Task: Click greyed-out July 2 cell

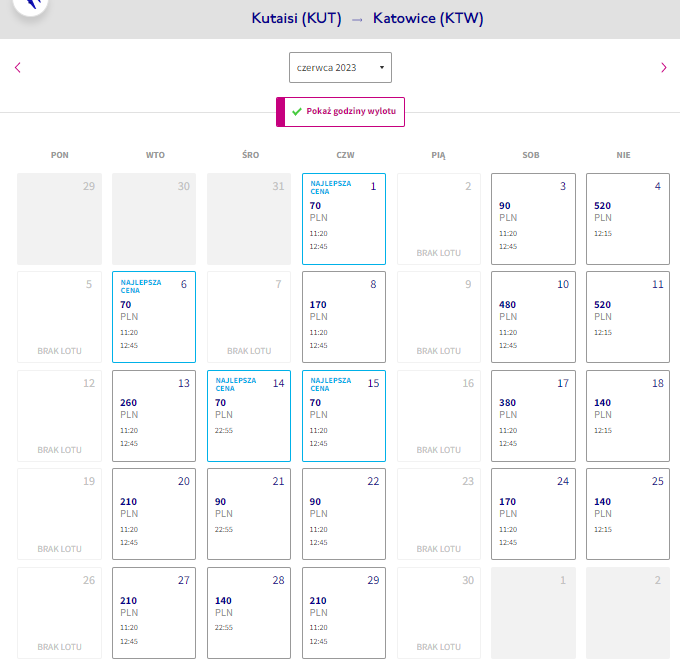Action: 628,613
